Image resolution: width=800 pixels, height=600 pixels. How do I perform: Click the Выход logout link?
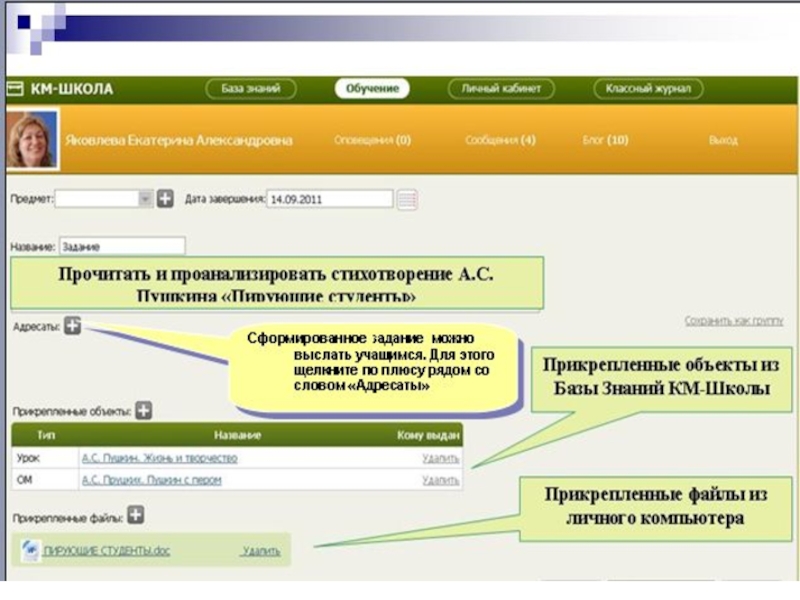722,141
